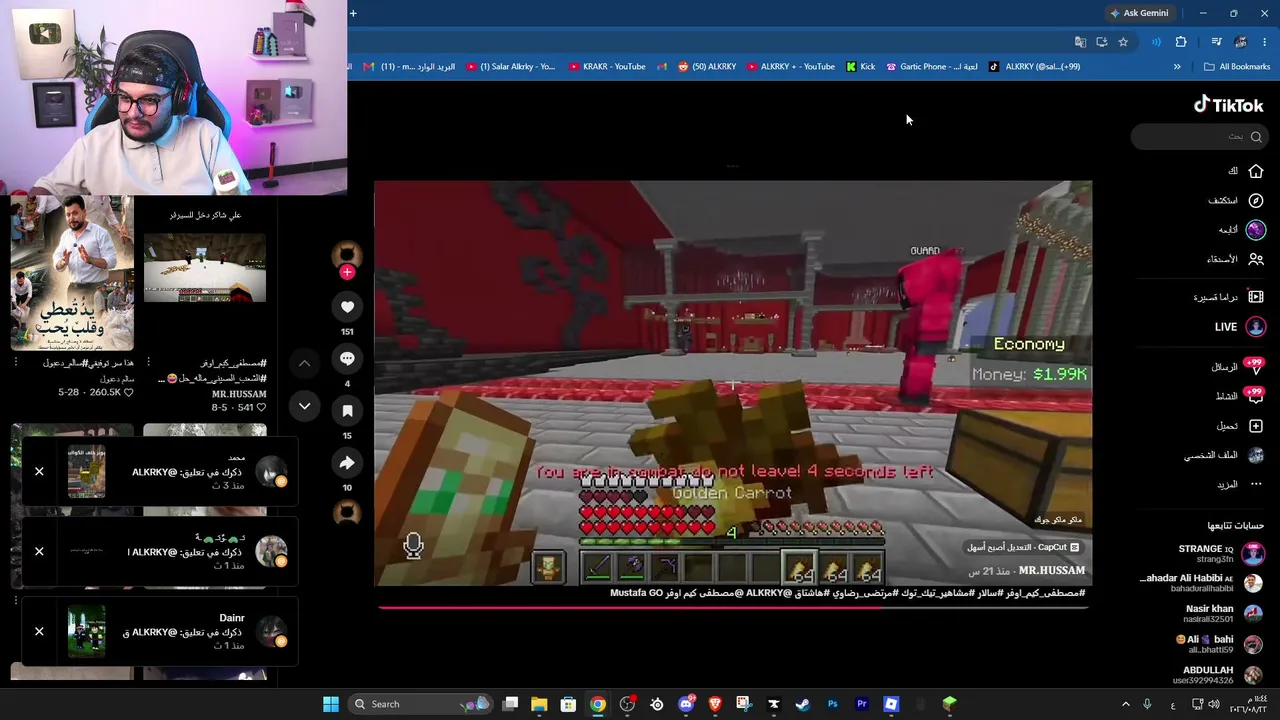
Task: Open Chrome three-dot menu
Action: pyautogui.click(x=1265, y=42)
